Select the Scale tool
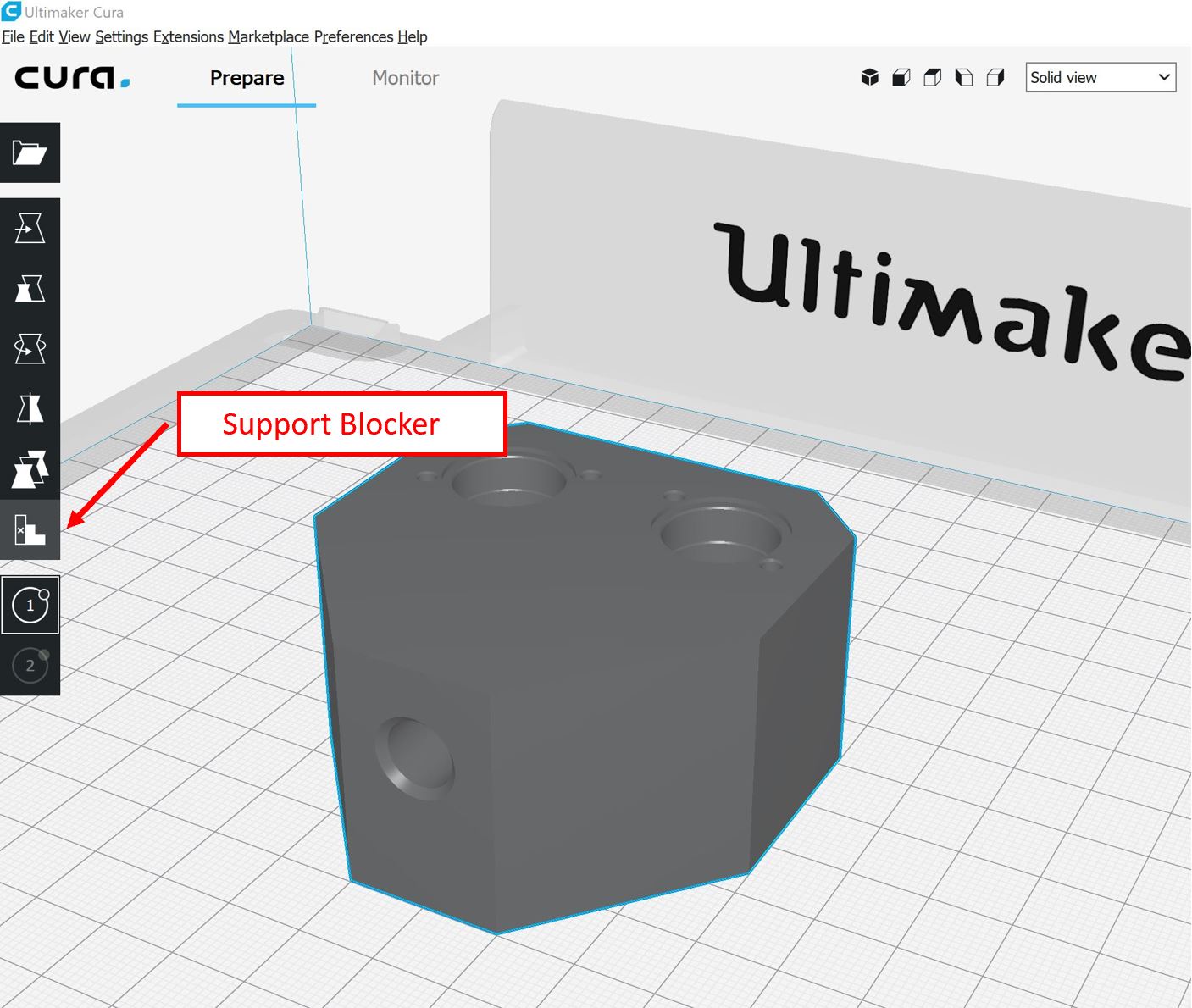The width and height of the screenshot is (1192, 1008). [x=30, y=288]
